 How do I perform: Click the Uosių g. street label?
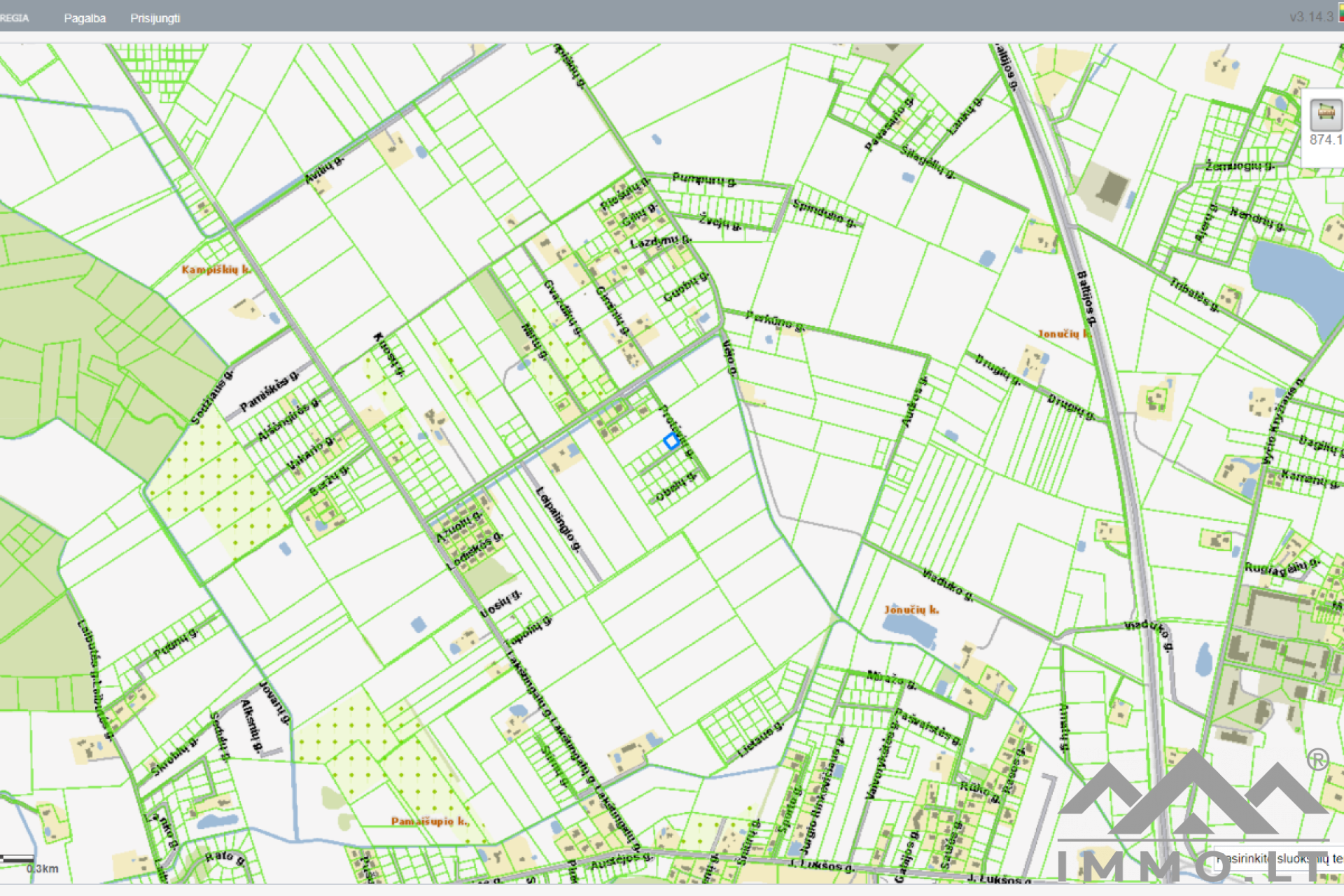point(501,603)
